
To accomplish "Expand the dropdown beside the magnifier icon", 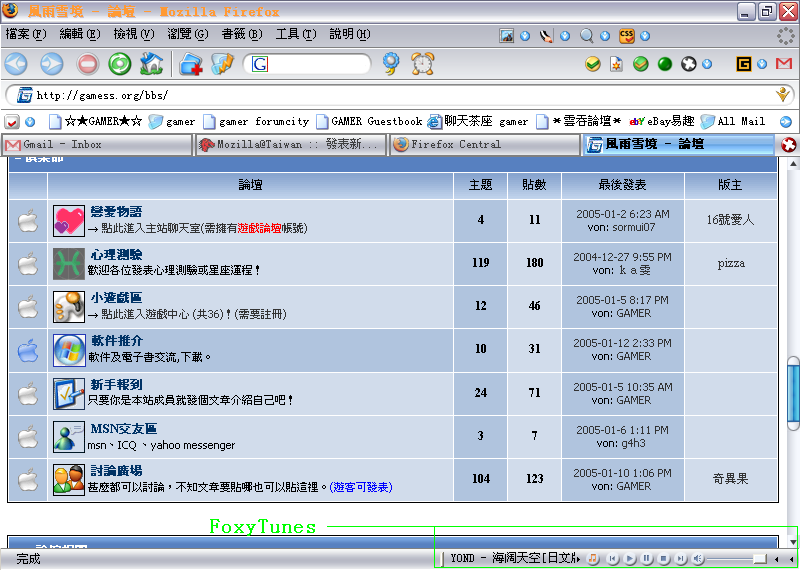I will [606, 36].
